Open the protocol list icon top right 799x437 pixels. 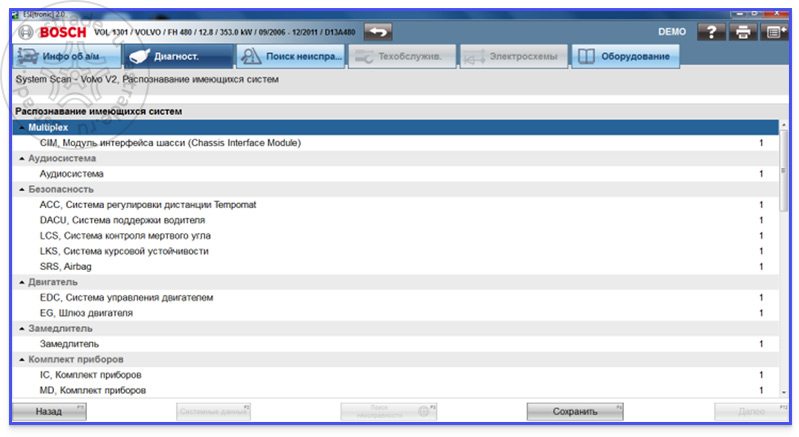775,32
